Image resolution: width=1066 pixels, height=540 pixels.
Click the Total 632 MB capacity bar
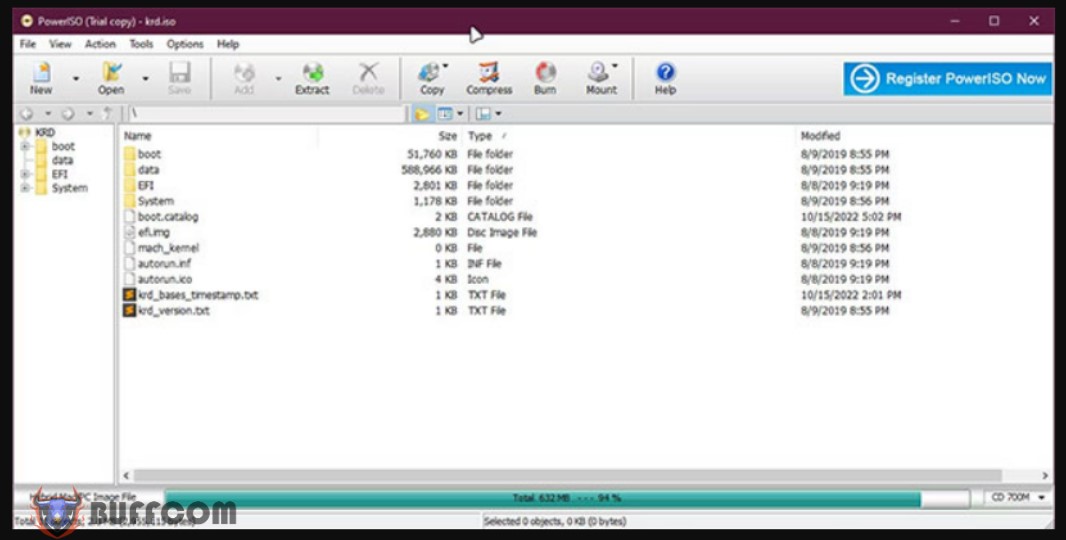(x=567, y=498)
